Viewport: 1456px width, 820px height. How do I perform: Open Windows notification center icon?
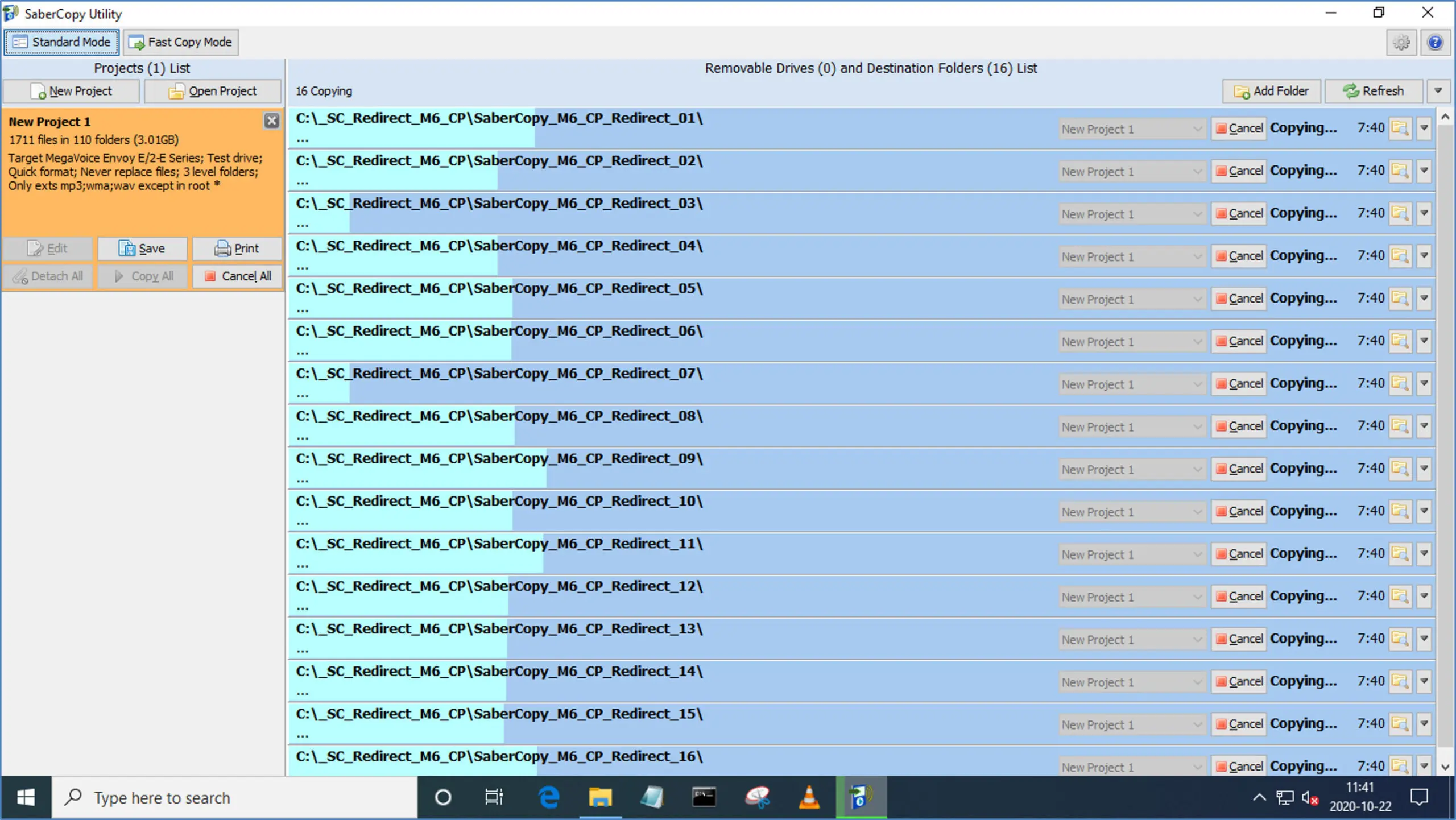(x=1419, y=798)
